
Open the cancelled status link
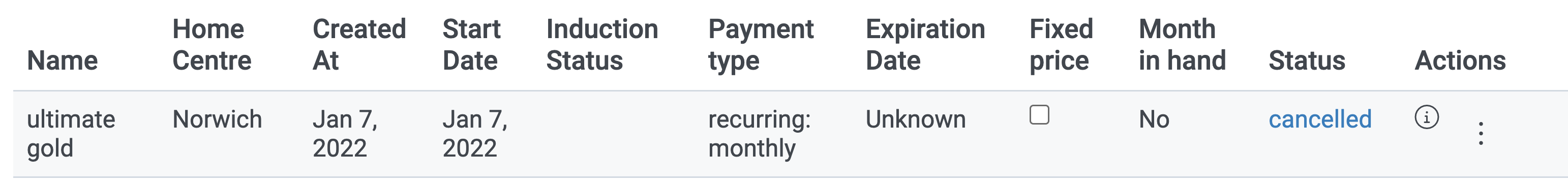1320,119
